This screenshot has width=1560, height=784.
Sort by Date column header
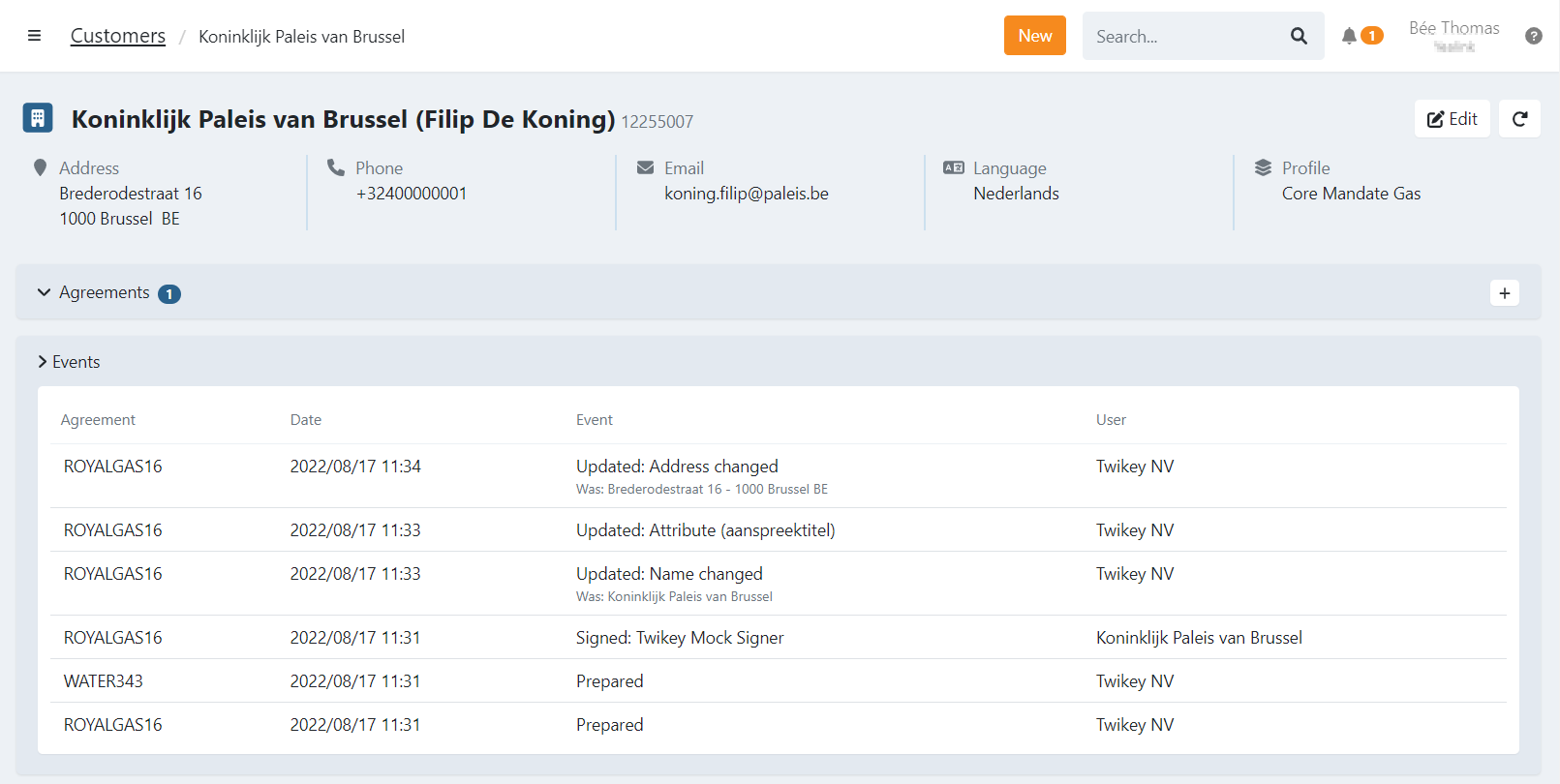(306, 420)
